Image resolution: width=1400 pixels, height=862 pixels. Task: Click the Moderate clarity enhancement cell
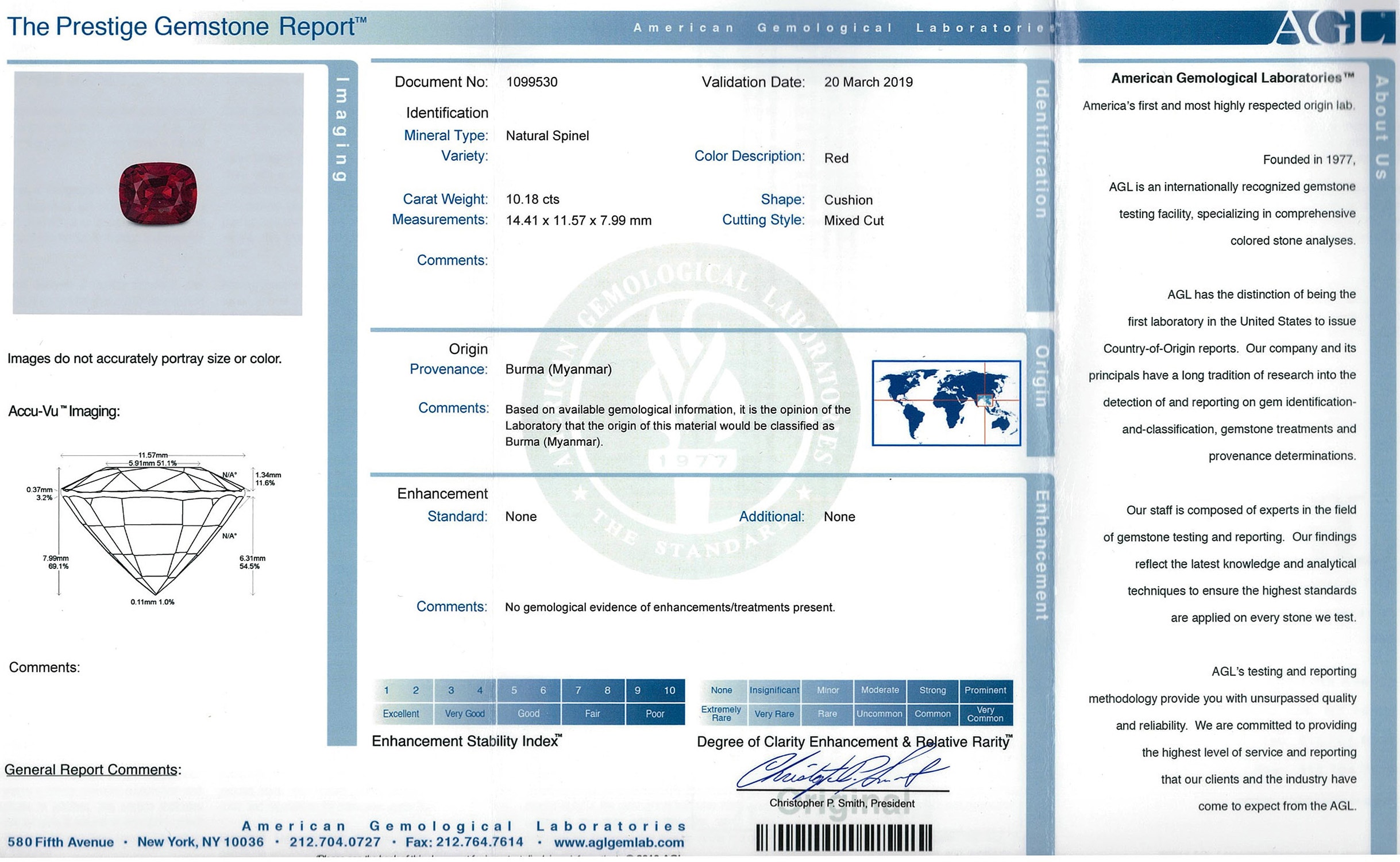(880, 690)
